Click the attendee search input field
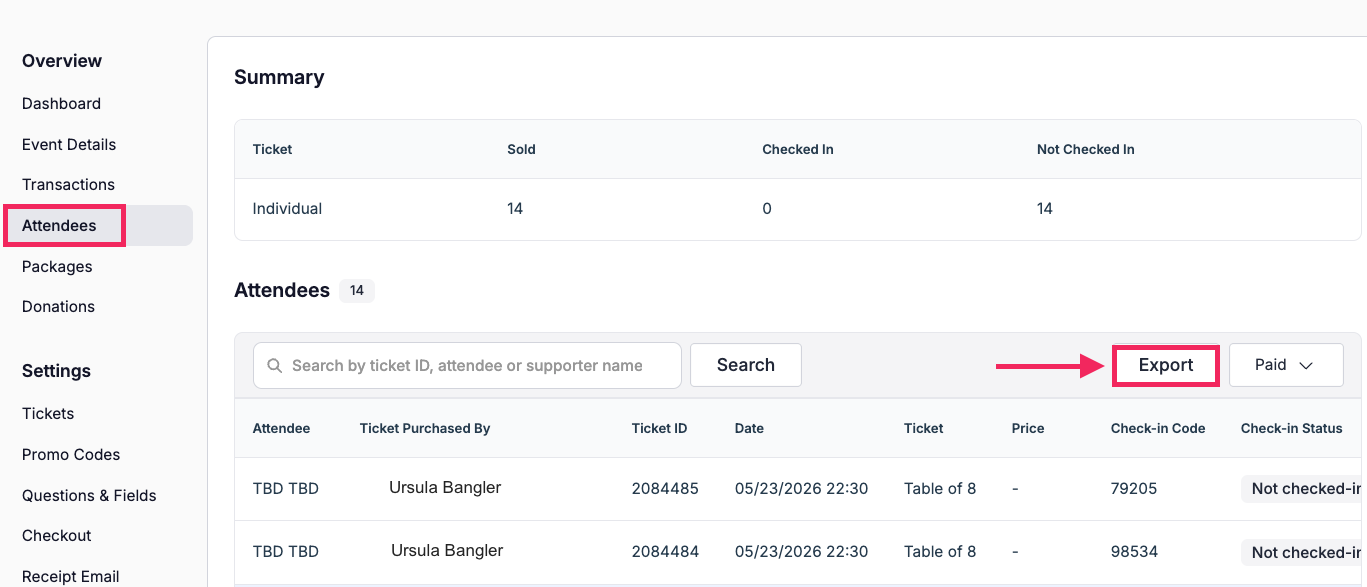This screenshot has height=587, width=1367. (467, 366)
